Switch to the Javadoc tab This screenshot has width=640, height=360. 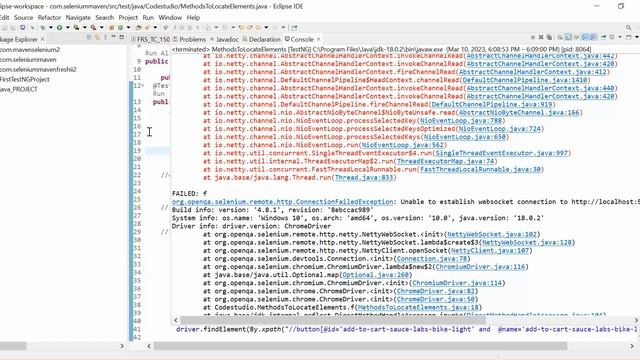224,39
